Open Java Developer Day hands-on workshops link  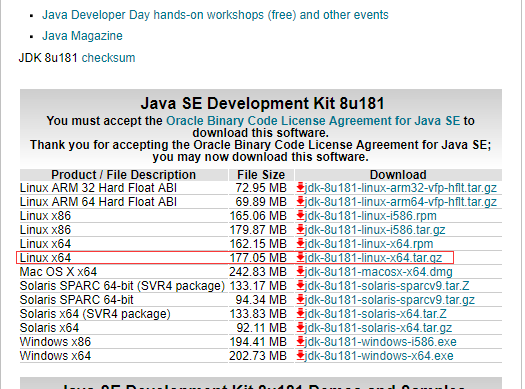coord(215,15)
